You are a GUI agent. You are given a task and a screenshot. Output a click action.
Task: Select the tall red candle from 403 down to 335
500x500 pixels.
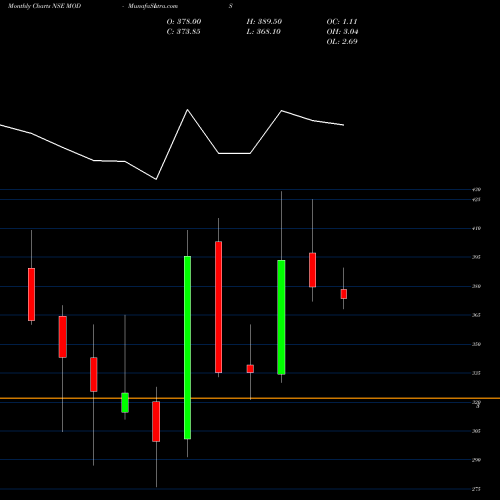(219, 307)
